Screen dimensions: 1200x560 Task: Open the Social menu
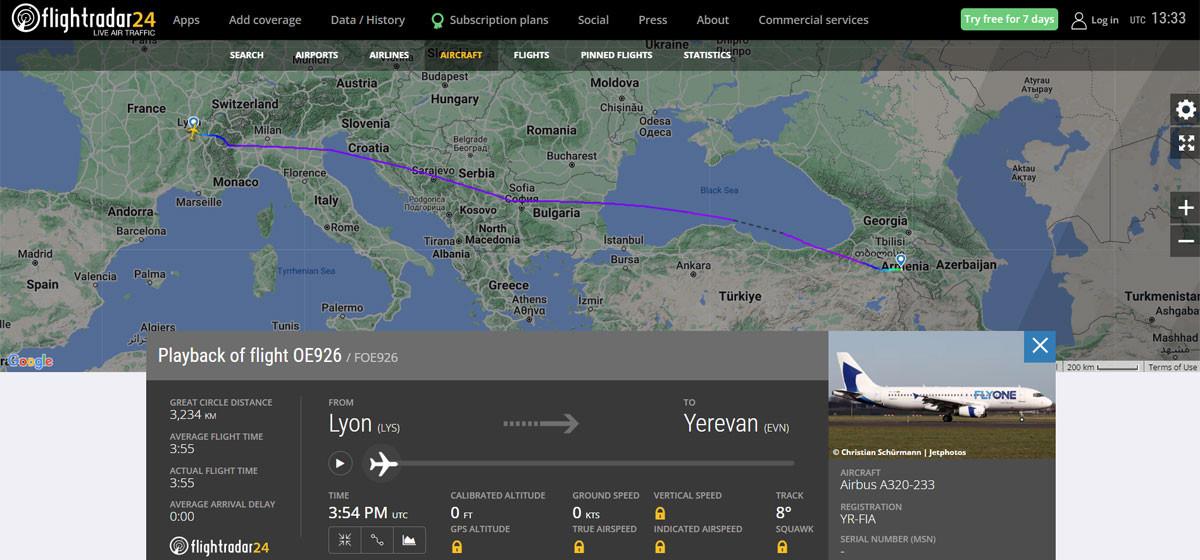coord(593,20)
